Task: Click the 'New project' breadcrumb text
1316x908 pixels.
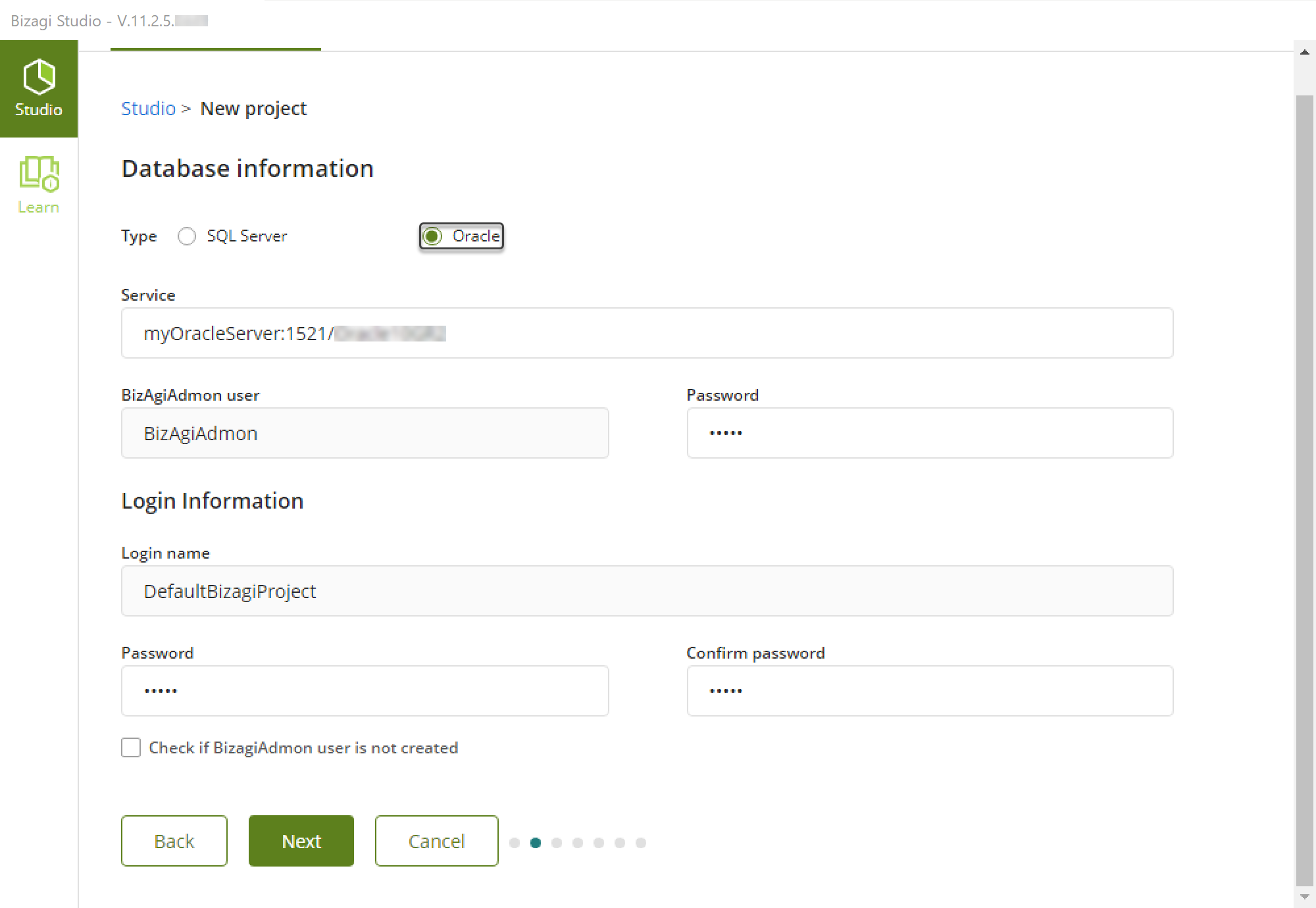Action: pyautogui.click(x=253, y=109)
